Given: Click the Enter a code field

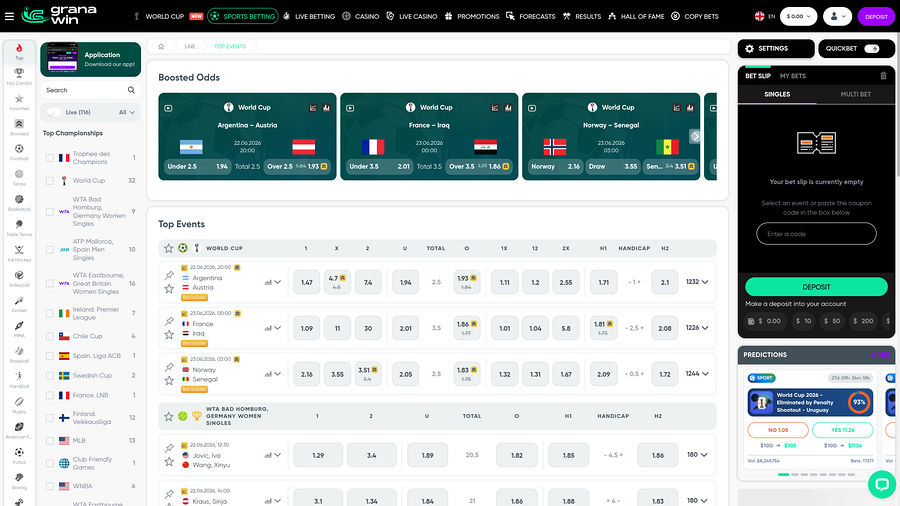Looking at the screenshot, I should coord(816,233).
